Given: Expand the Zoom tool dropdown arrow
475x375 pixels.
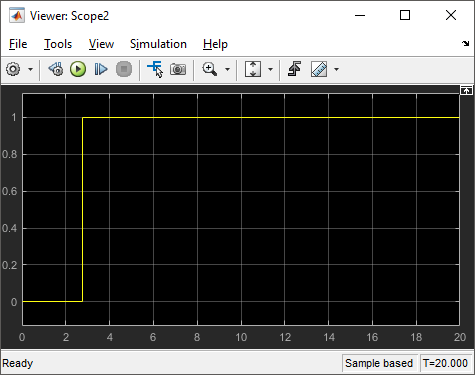Looking at the screenshot, I should pyautogui.click(x=227, y=69).
